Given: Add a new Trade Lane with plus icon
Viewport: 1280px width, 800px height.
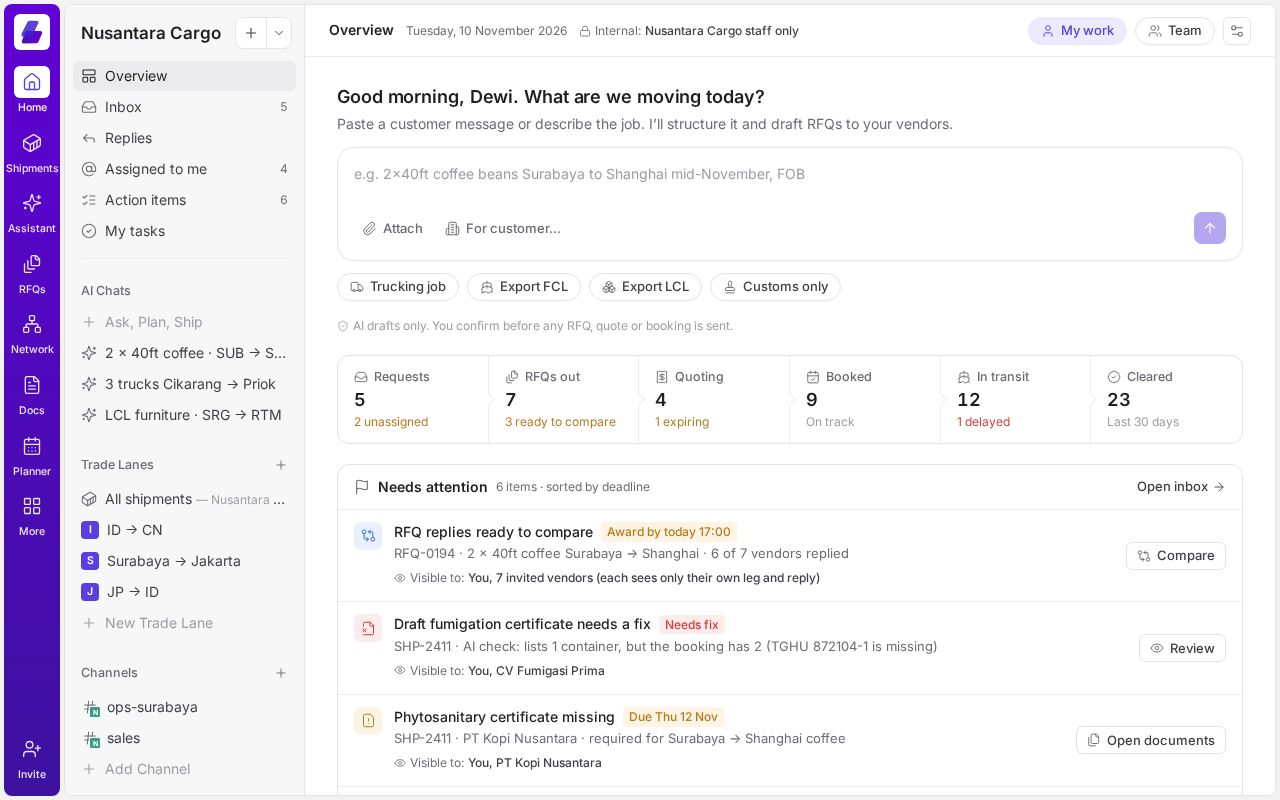Looking at the screenshot, I should pyautogui.click(x=281, y=465).
